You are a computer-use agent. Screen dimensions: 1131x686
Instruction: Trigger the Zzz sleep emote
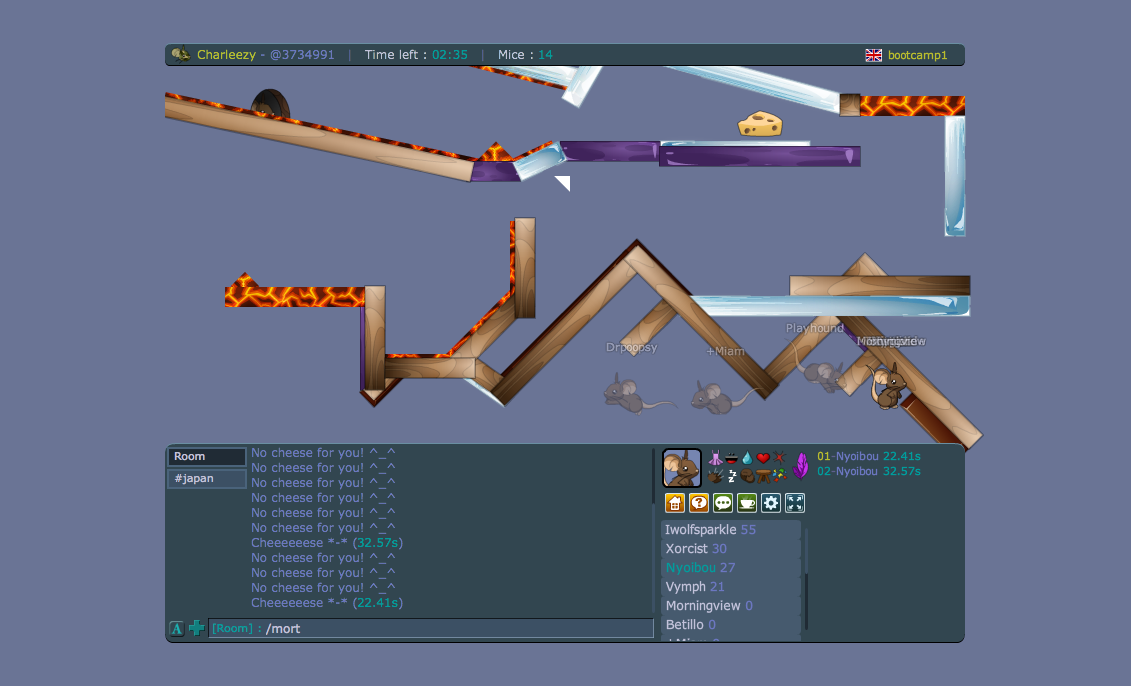(731, 475)
